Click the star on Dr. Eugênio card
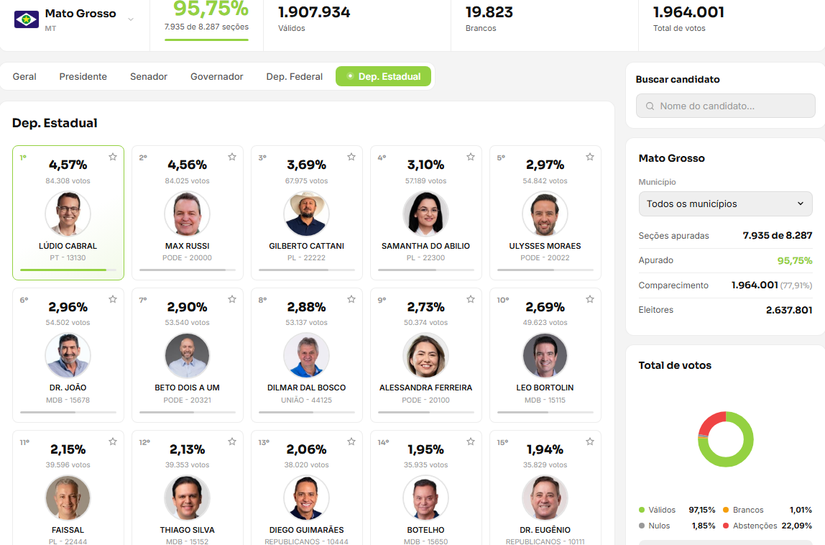Viewport: 825px width, 545px height. tap(590, 442)
